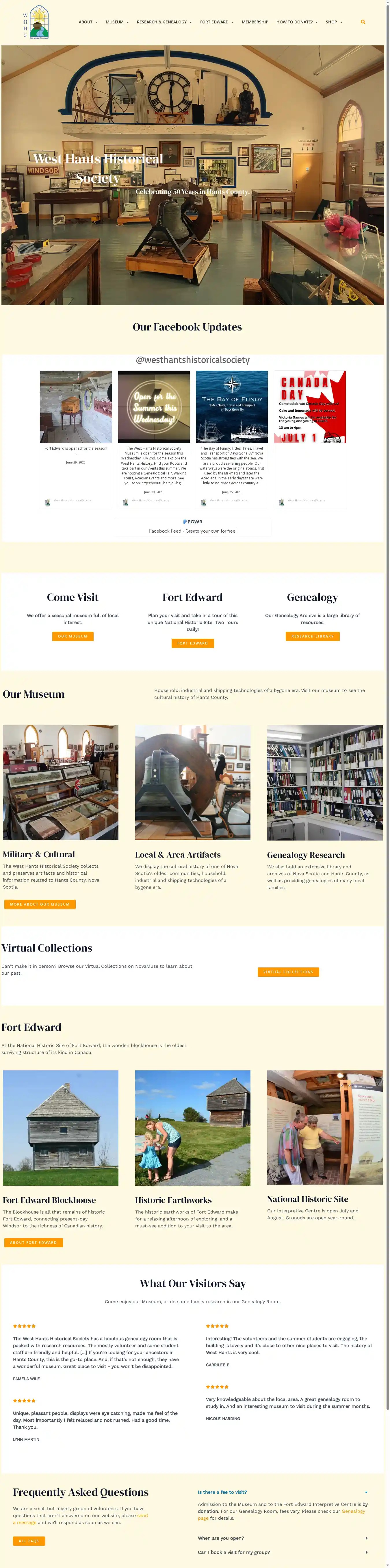
Task: Click the star rating above Carrilee E. review
Action: (x=217, y=1326)
